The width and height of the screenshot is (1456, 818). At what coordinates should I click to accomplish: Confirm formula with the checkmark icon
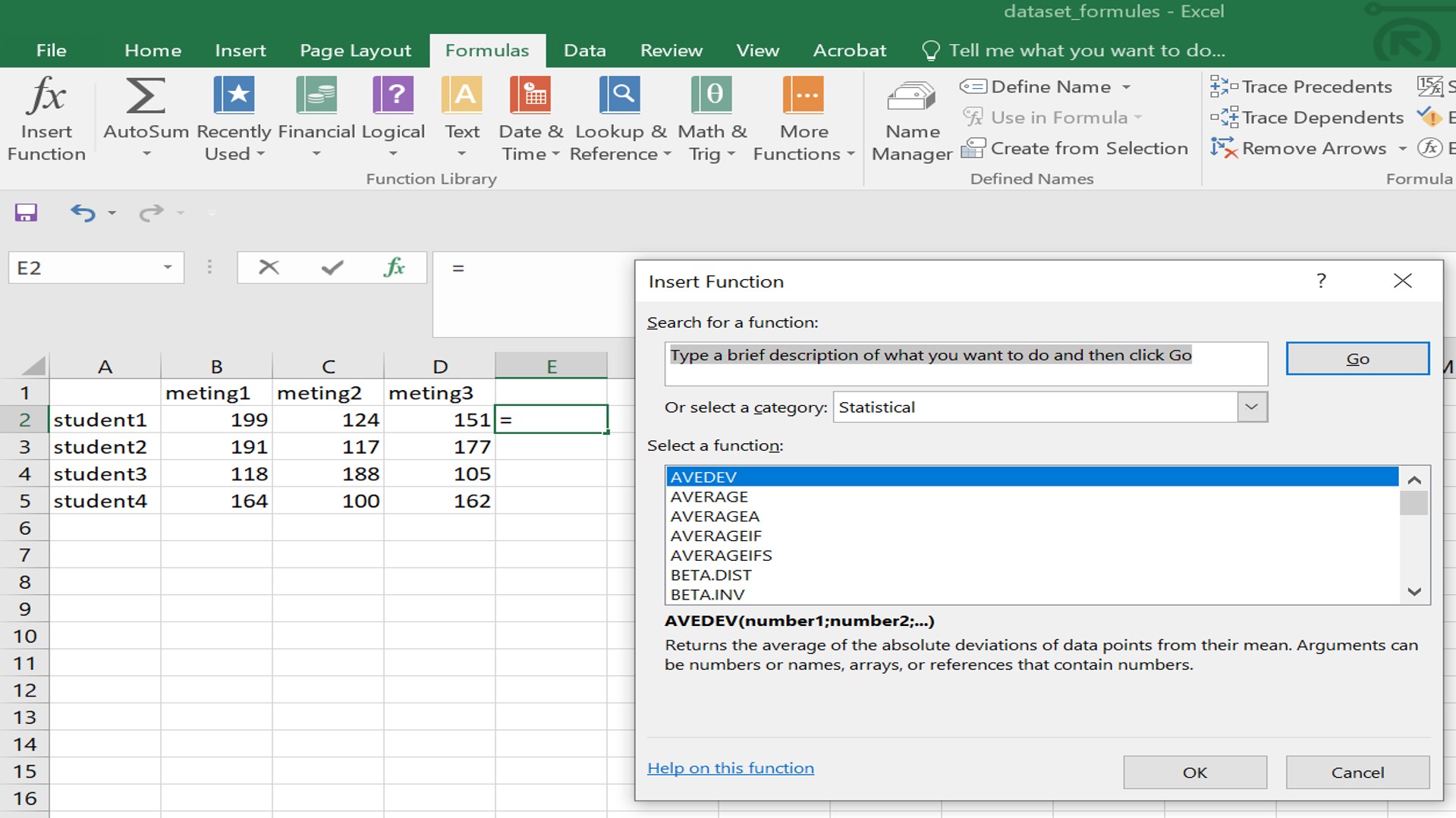coord(332,267)
